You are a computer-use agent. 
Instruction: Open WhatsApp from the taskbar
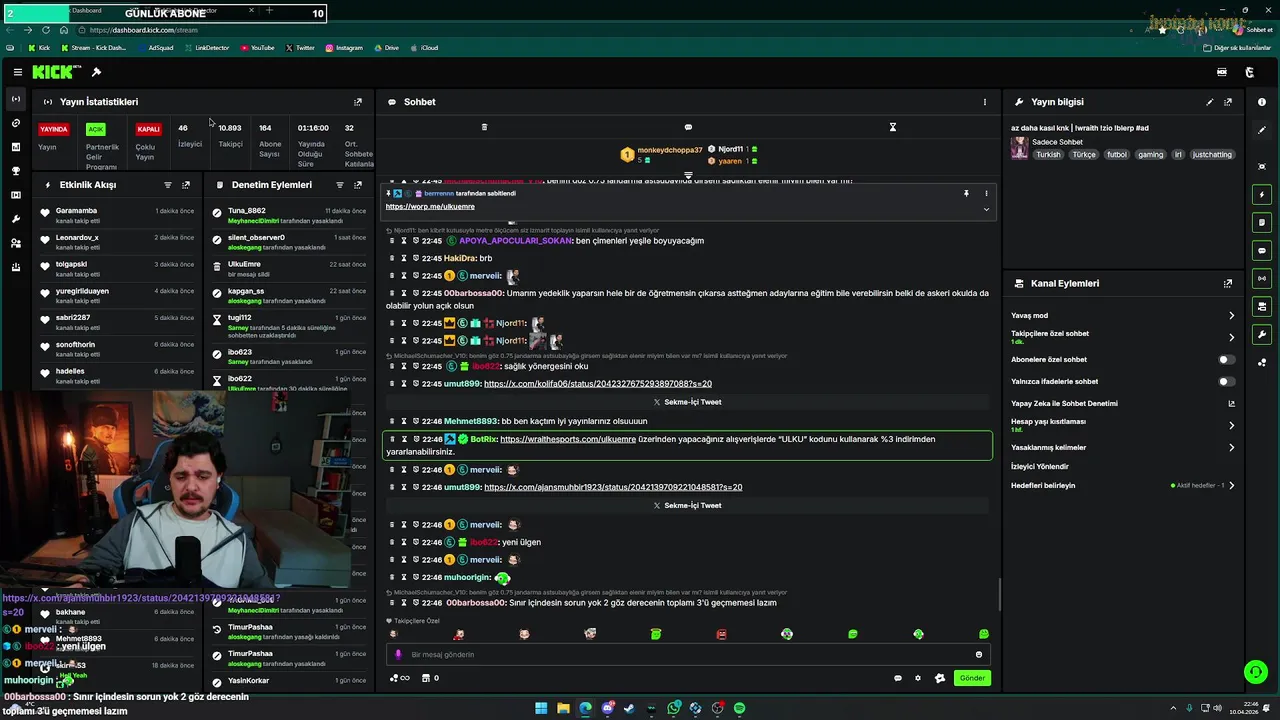[x=675, y=708]
